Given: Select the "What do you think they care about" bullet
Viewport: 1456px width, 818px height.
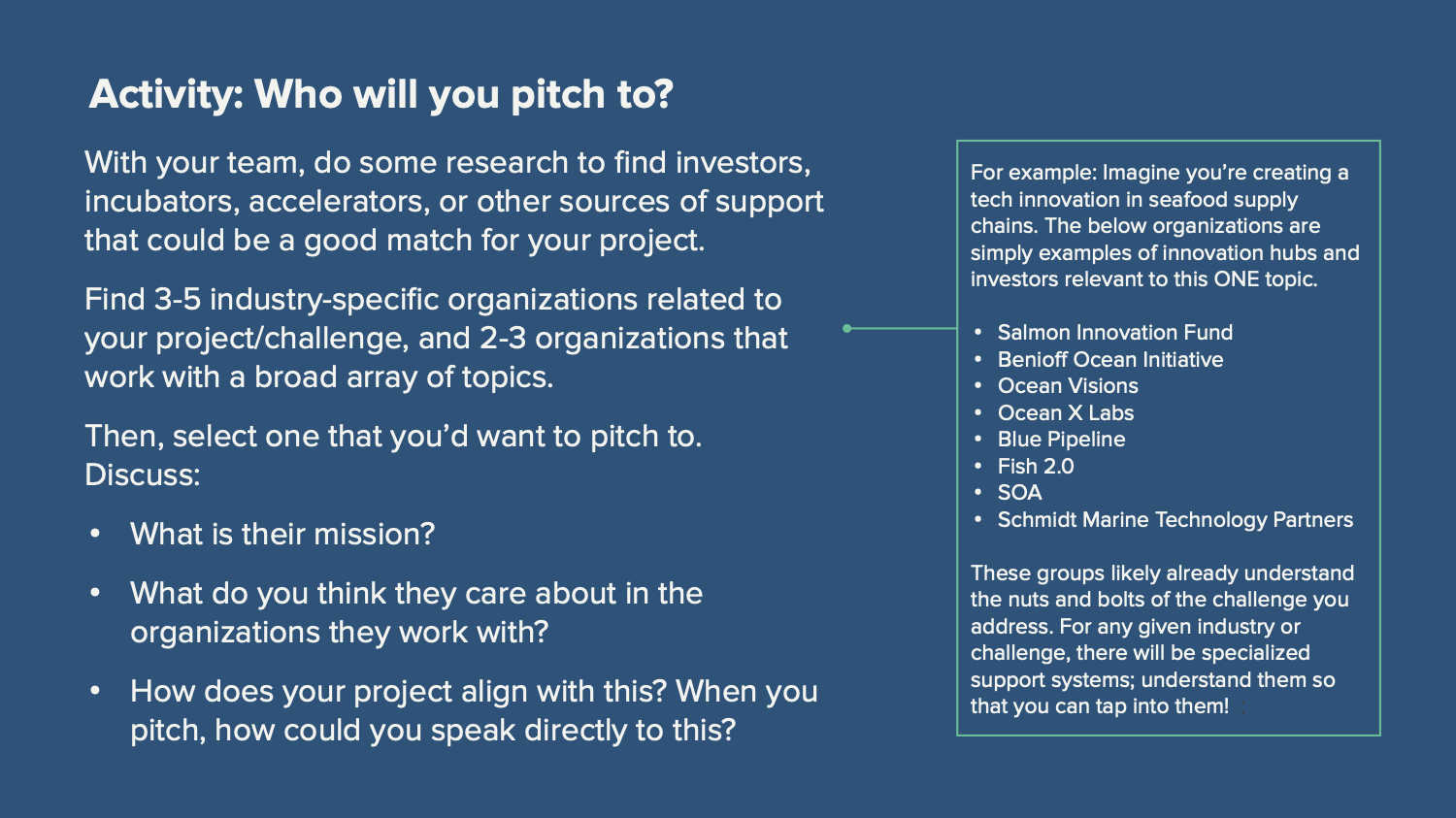Looking at the screenshot, I should (x=416, y=612).
